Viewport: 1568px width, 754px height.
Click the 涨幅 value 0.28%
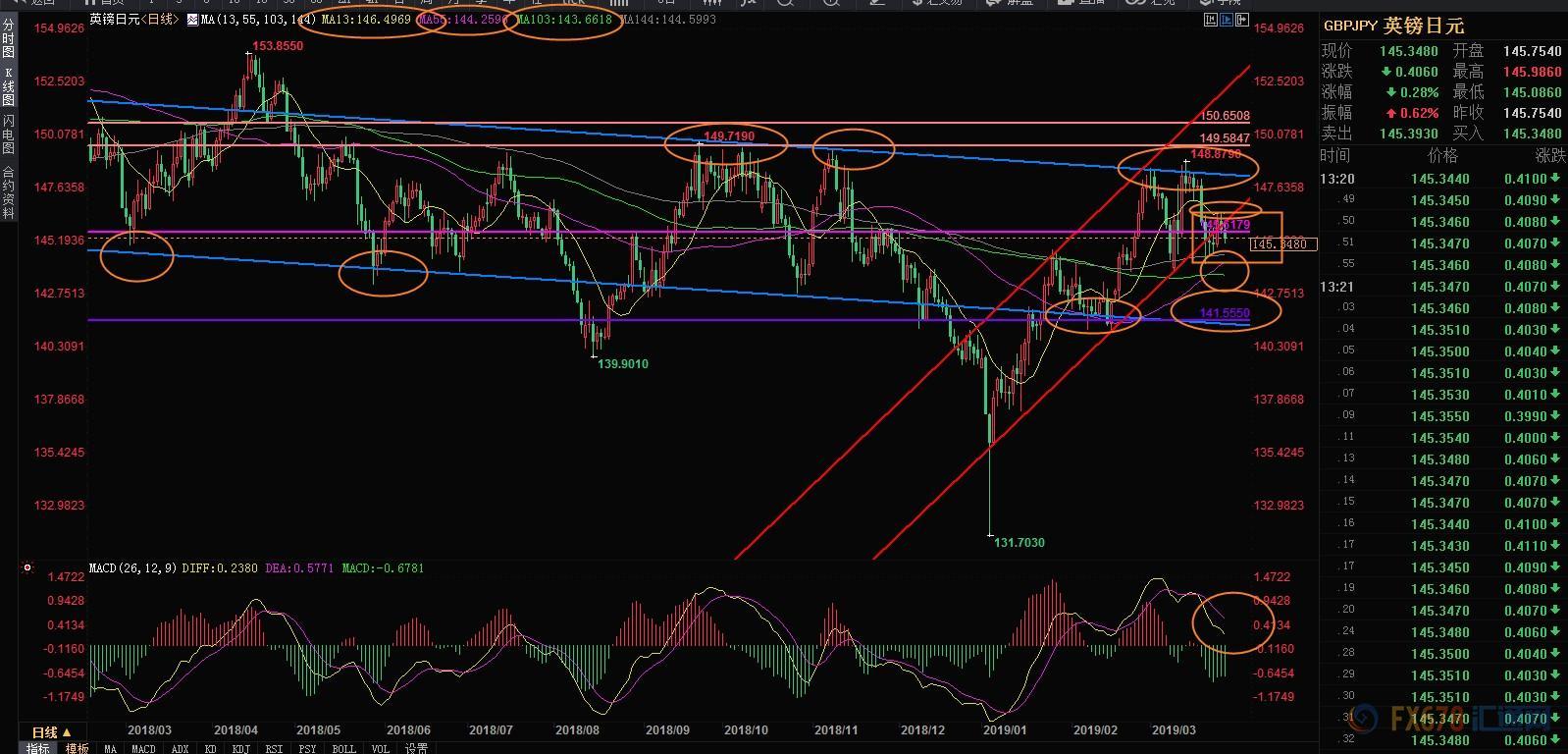tap(1419, 92)
